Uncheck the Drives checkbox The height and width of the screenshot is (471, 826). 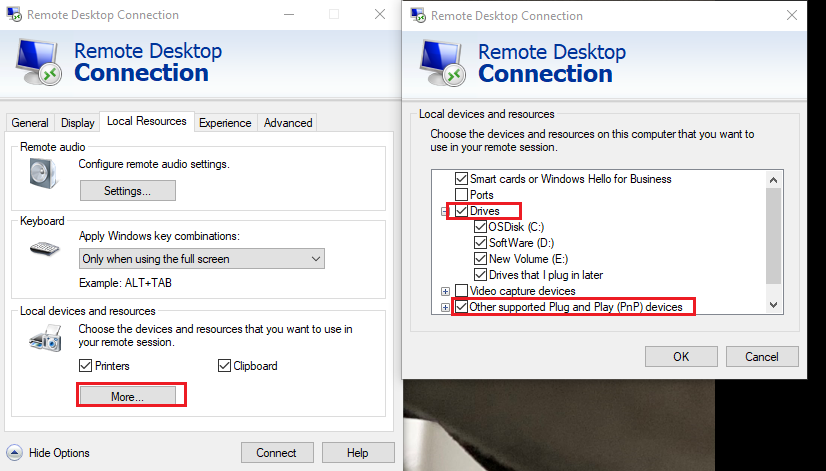pyautogui.click(x=461, y=211)
